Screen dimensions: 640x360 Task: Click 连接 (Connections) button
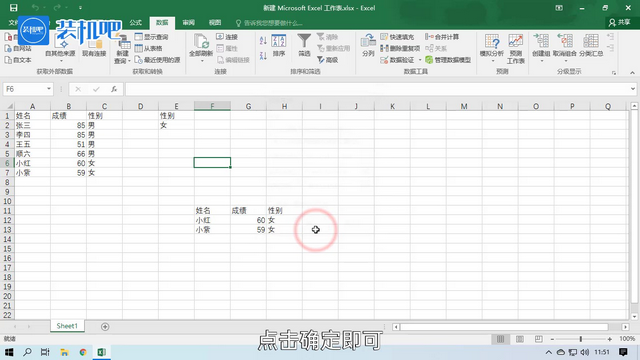pyautogui.click(x=227, y=37)
